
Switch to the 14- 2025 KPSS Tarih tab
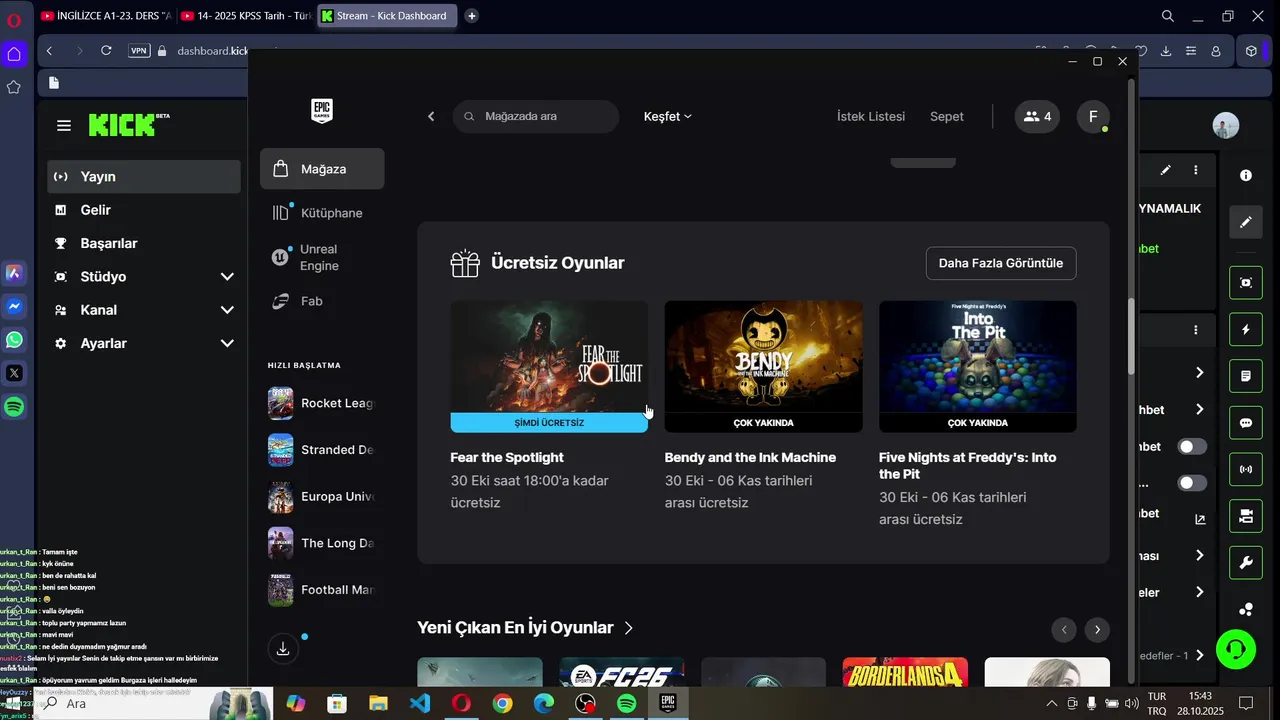coord(246,16)
